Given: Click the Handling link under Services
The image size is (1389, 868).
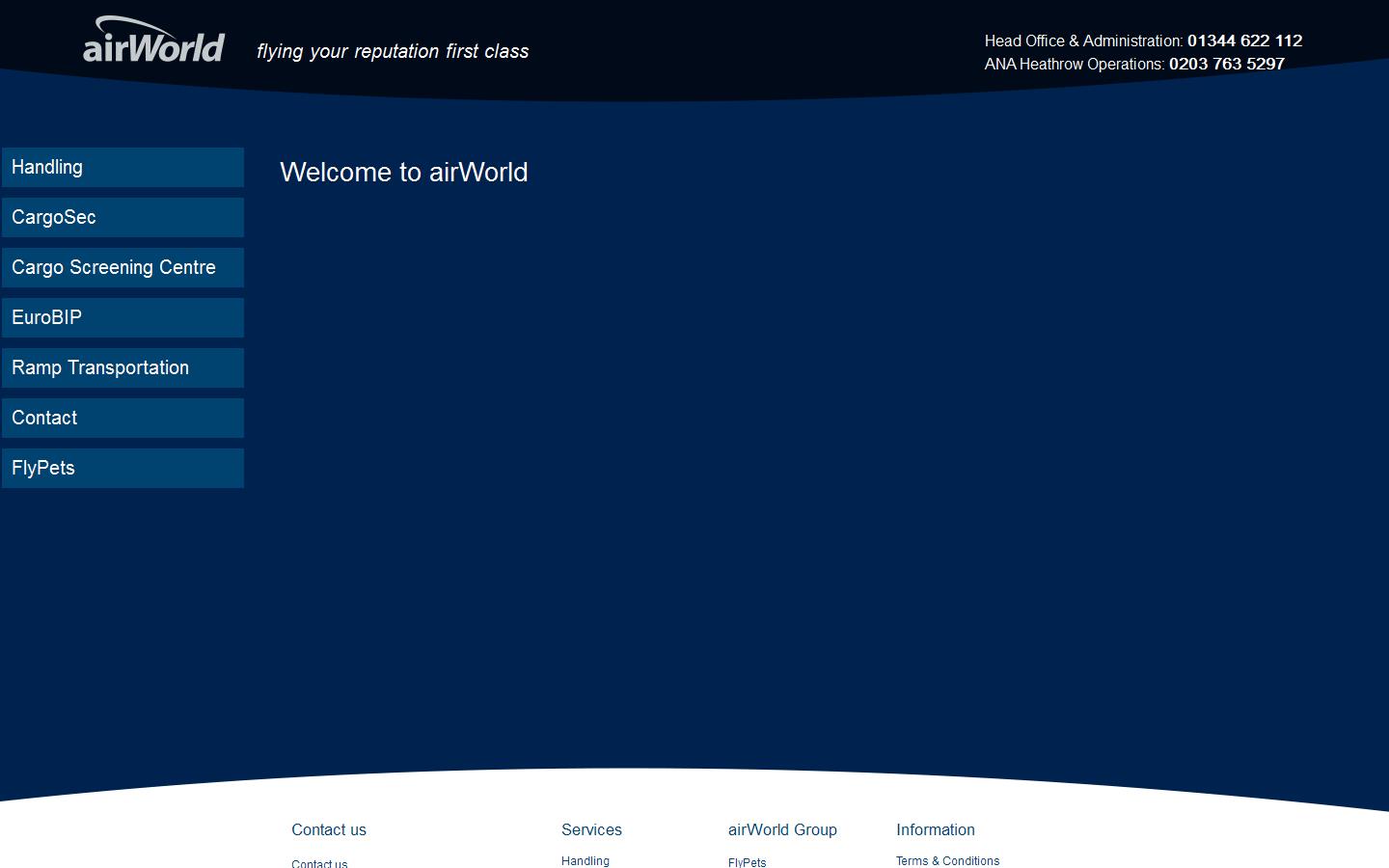Looking at the screenshot, I should click(x=585, y=860).
